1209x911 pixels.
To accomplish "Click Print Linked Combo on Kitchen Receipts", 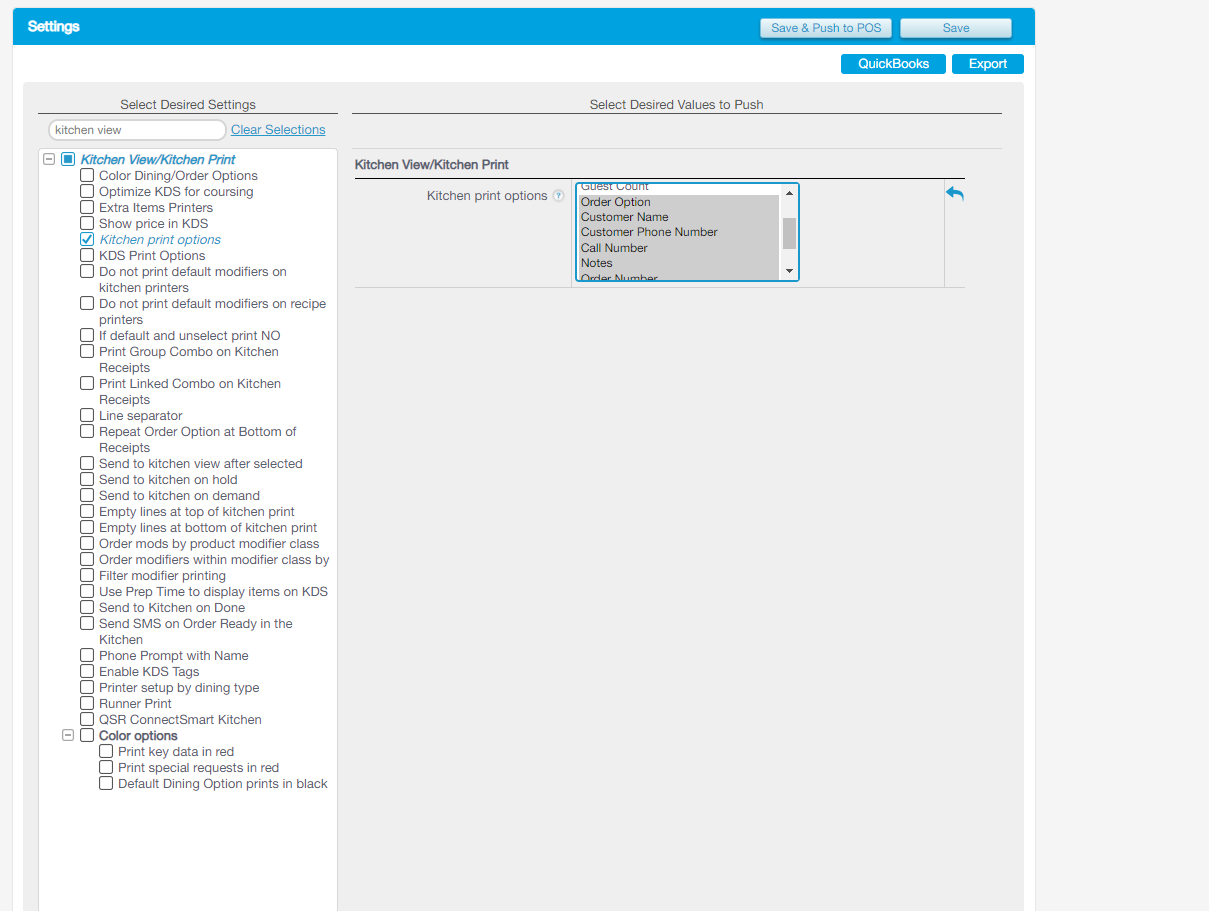I will (x=190, y=391).
